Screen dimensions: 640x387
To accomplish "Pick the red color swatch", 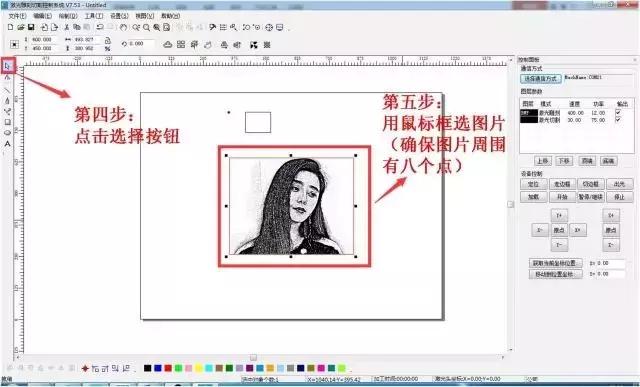I will click(x=168, y=368).
